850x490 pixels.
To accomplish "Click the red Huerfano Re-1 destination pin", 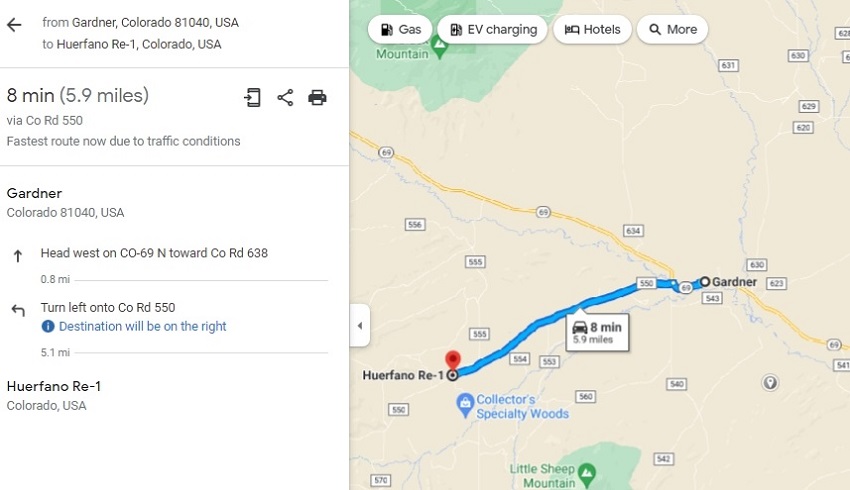I will click(x=452, y=360).
